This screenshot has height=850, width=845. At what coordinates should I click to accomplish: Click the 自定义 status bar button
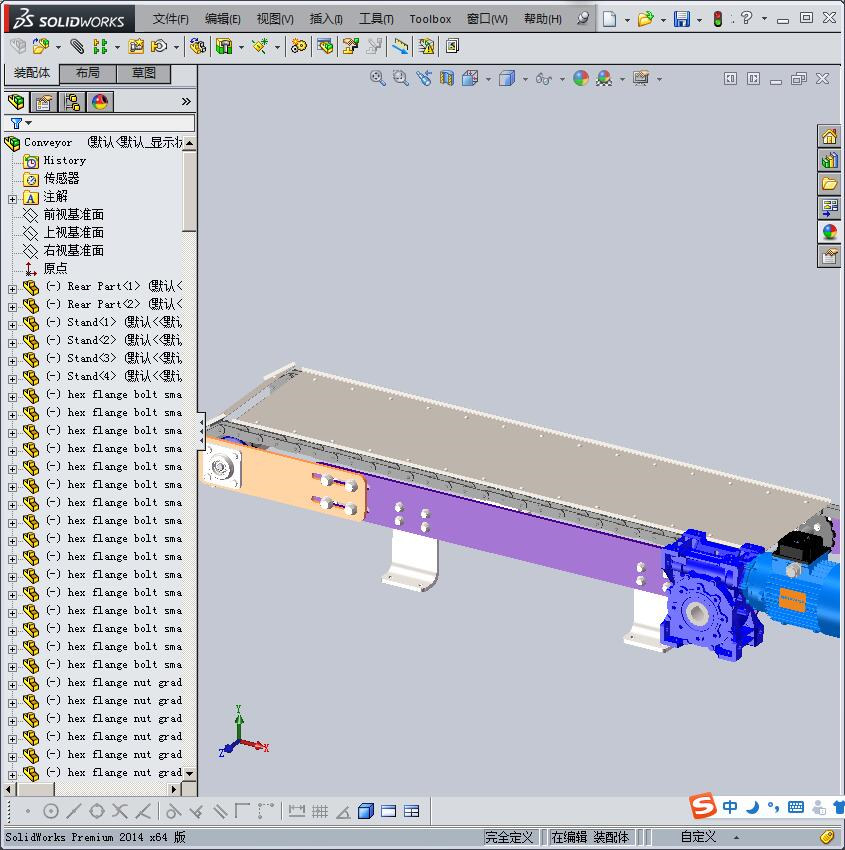click(698, 836)
